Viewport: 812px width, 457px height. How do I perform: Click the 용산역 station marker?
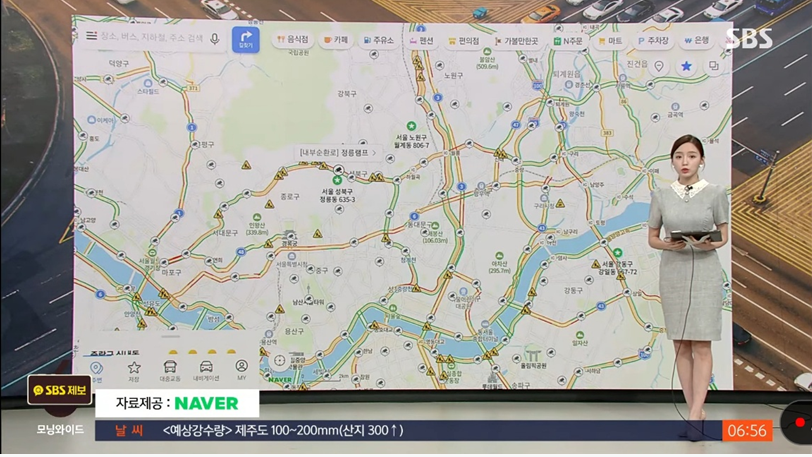[x=269, y=334]
